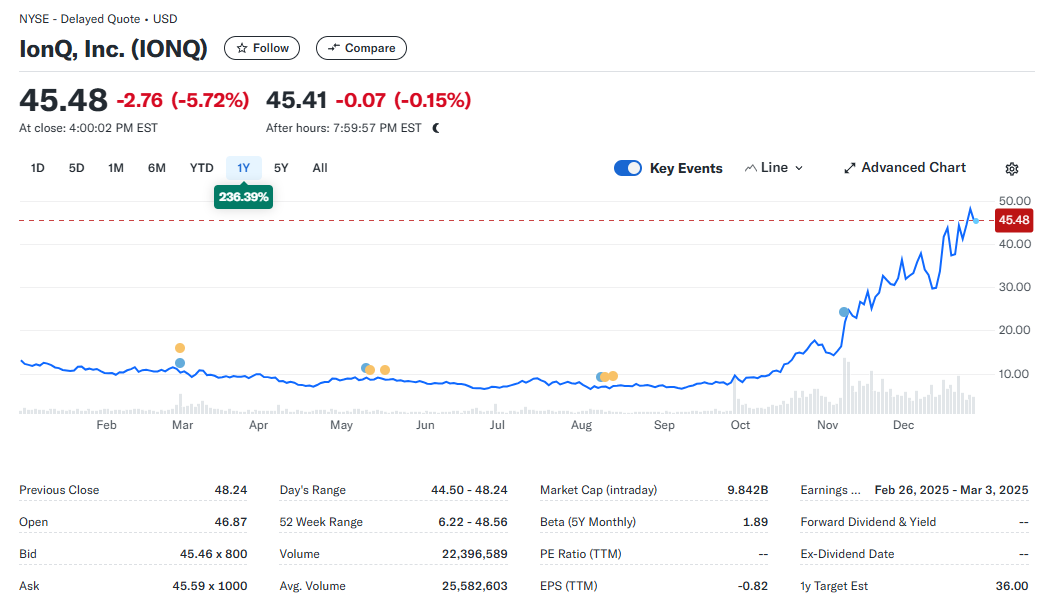Click the orange event marker in March
The image size is (1047, 611).
[180, 348]
